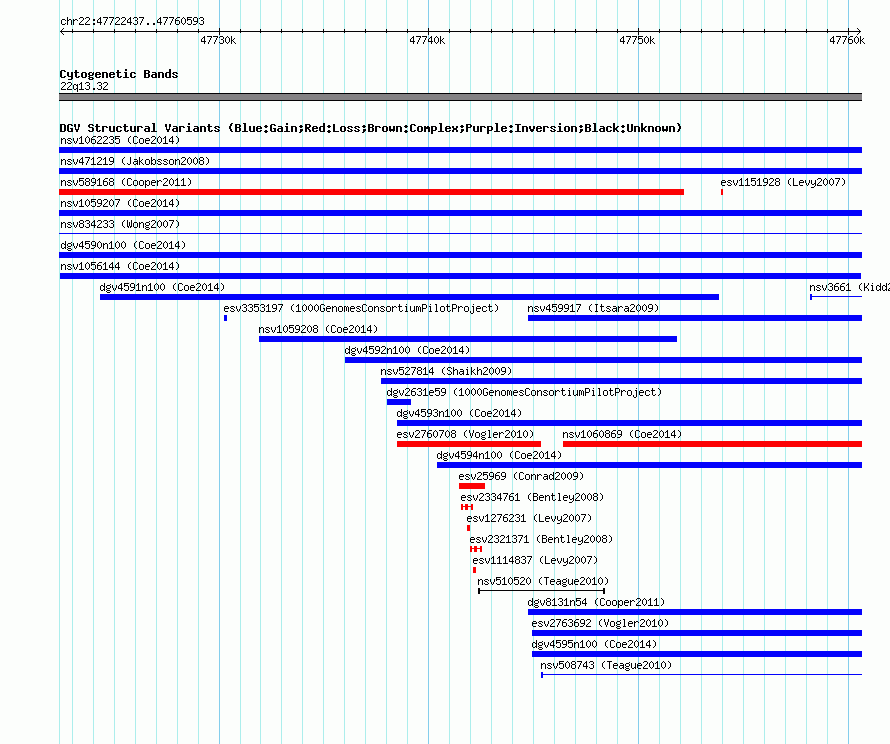Select the nsv1056144 (Coe2014) label

[x=120, y=266]
